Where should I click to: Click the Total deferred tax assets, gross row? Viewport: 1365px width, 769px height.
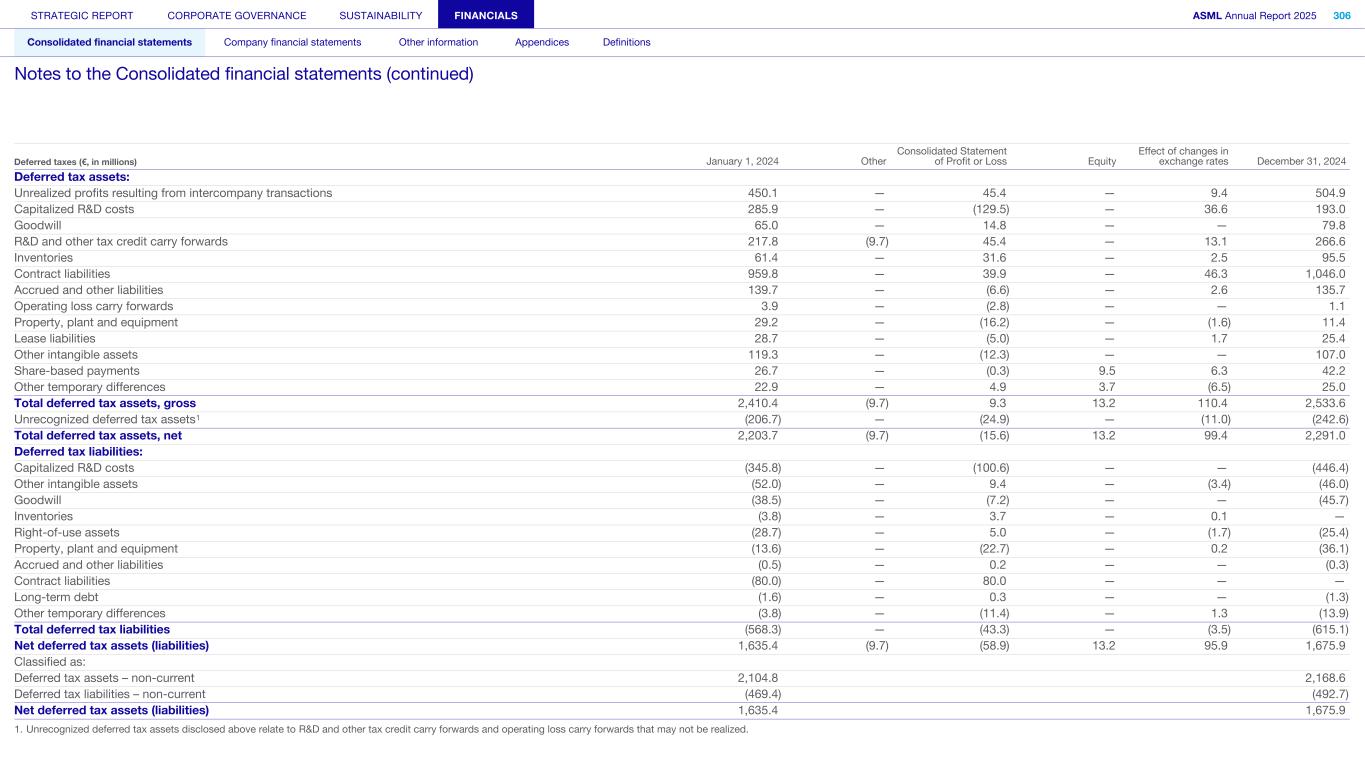(105, 403)
